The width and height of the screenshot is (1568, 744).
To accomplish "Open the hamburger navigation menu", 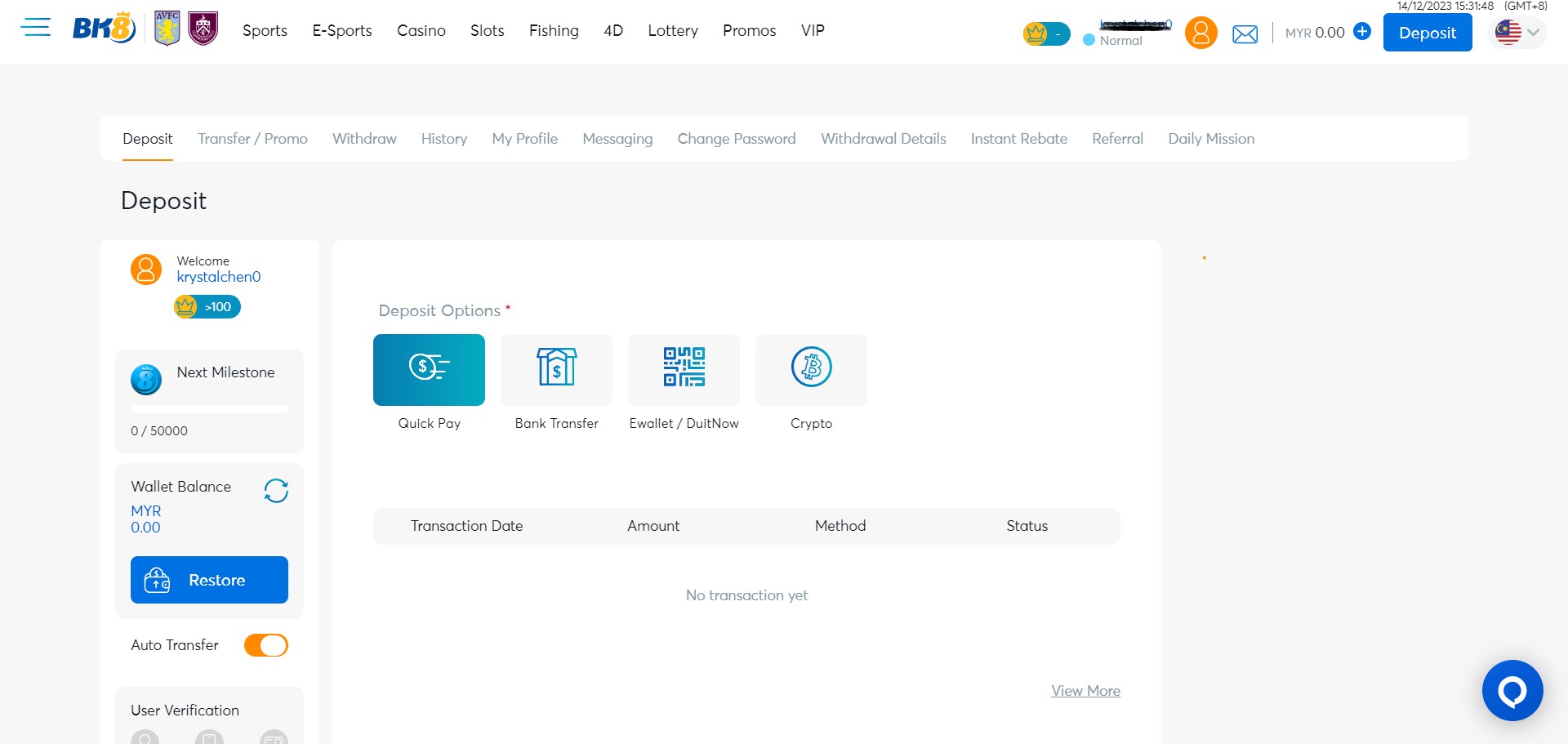I will (x=36, y=27).
